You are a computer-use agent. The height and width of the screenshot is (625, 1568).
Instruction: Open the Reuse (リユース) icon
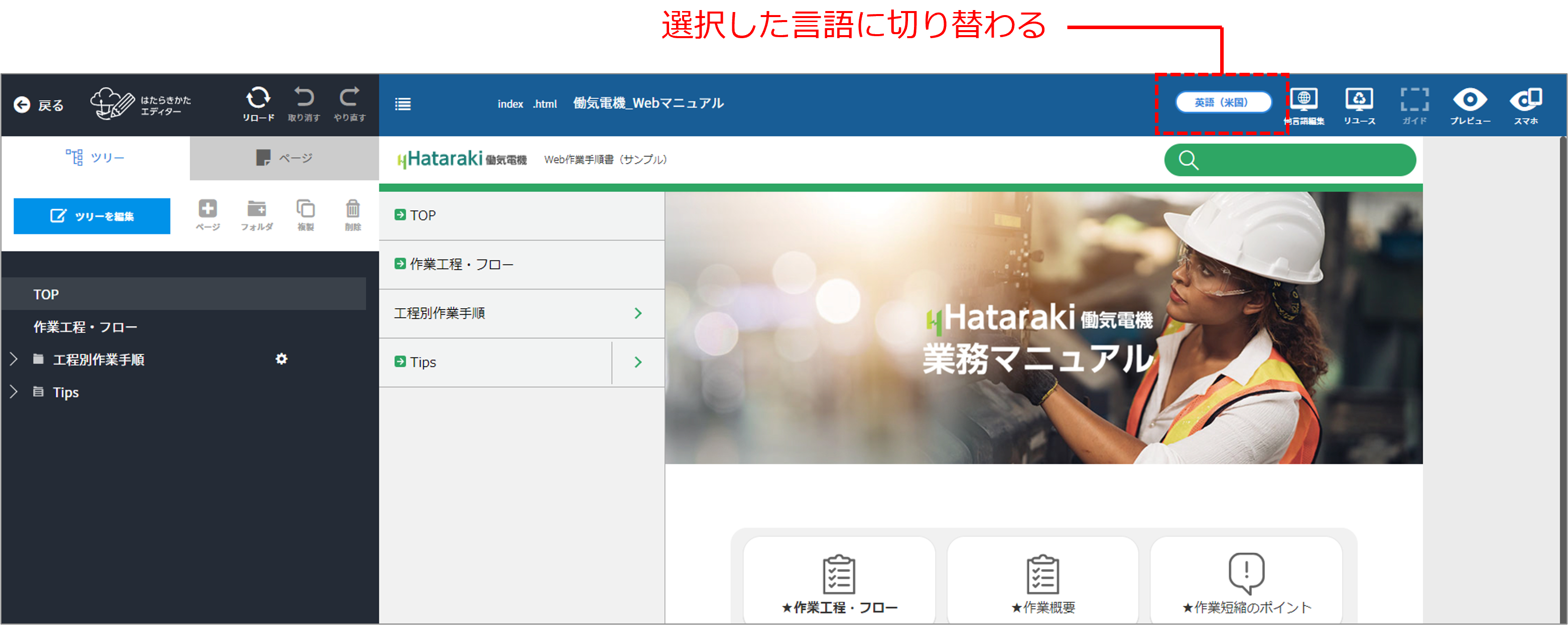point(1359,100)
